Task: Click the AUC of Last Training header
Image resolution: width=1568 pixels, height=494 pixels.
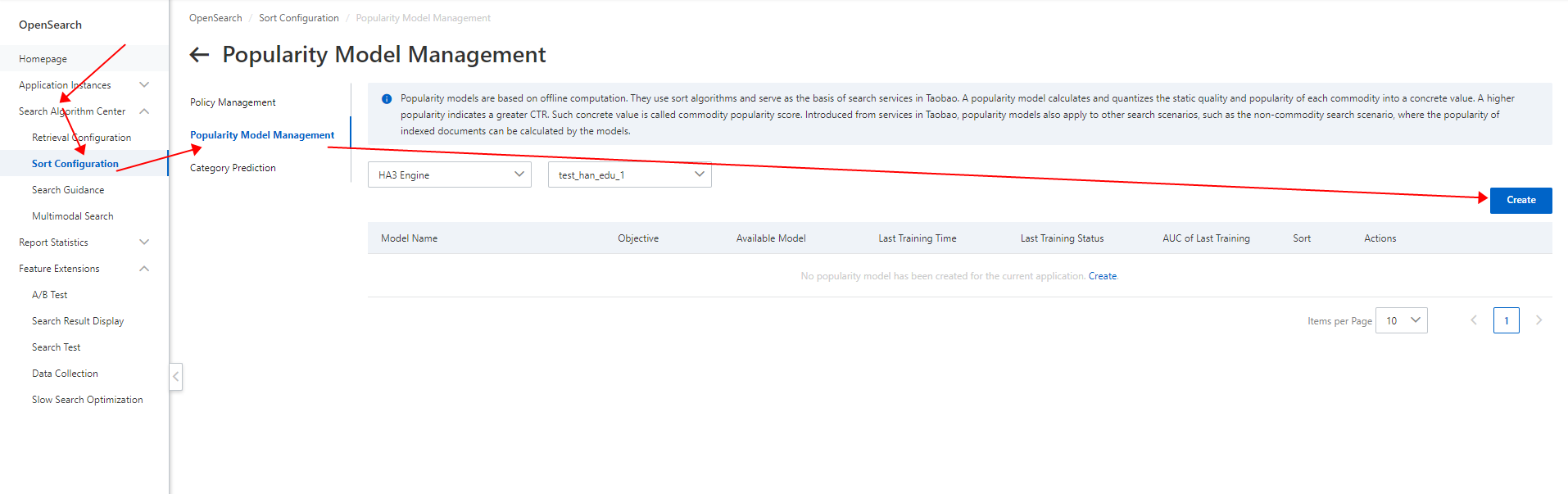Action: (x=1206, y=238)
